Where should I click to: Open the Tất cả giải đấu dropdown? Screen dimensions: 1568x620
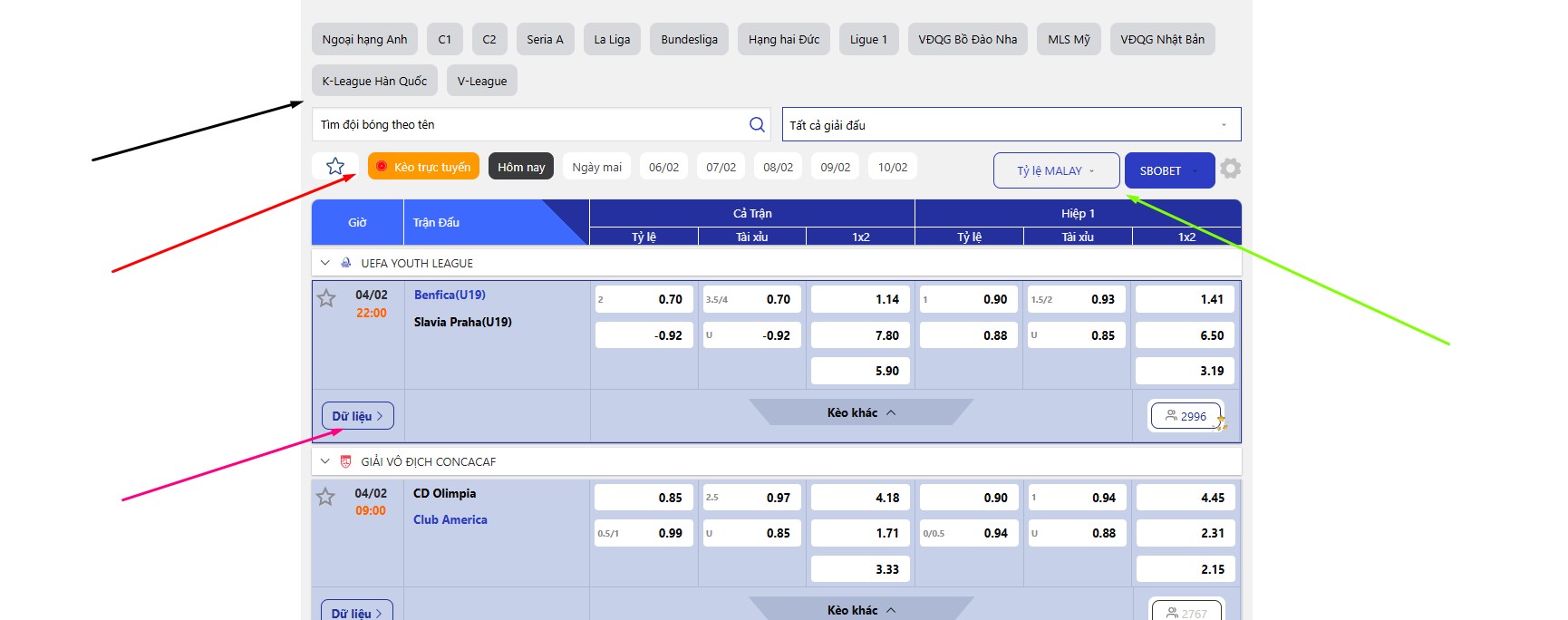(x=1011, y=125)
